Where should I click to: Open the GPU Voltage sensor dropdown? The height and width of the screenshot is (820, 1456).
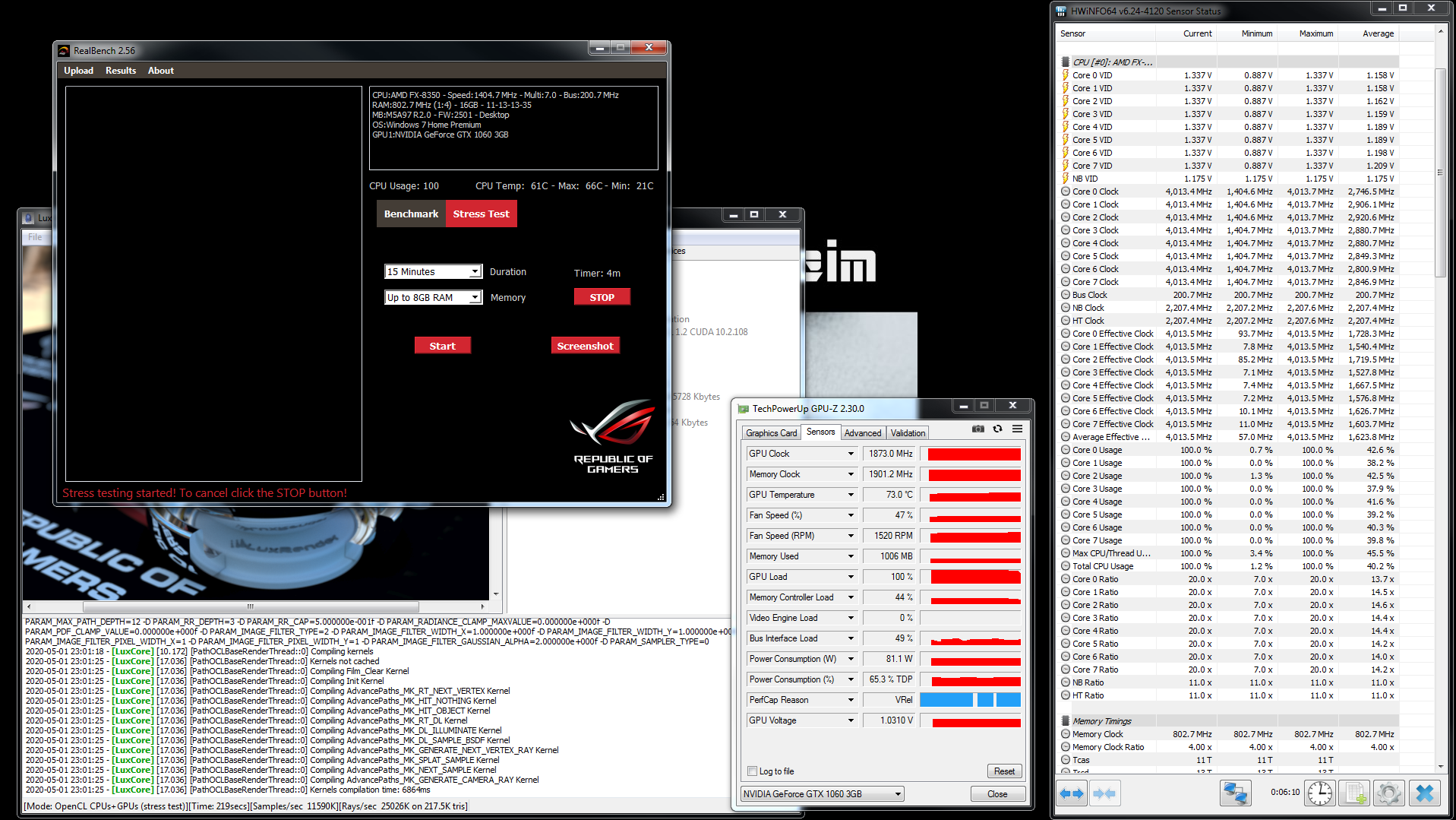pos(851,720)
